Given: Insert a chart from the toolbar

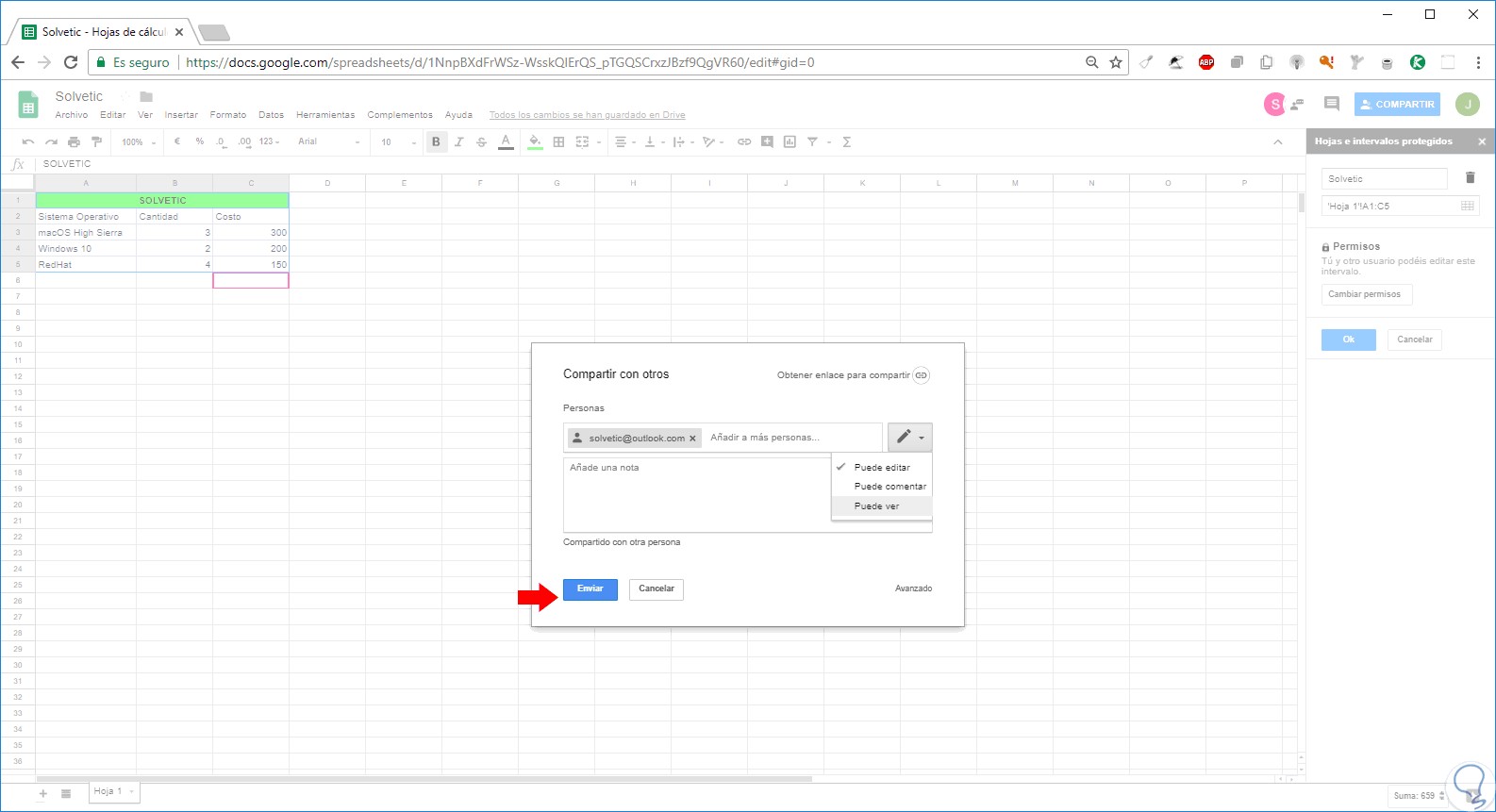Looking at the screenshot, I should pos(790,142).
